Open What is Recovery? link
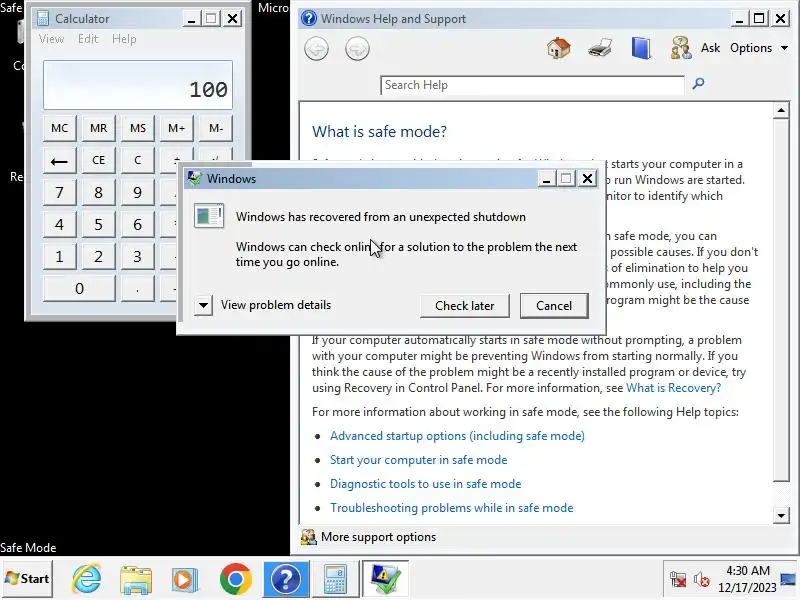800x600 pixels. click(673, 388)
